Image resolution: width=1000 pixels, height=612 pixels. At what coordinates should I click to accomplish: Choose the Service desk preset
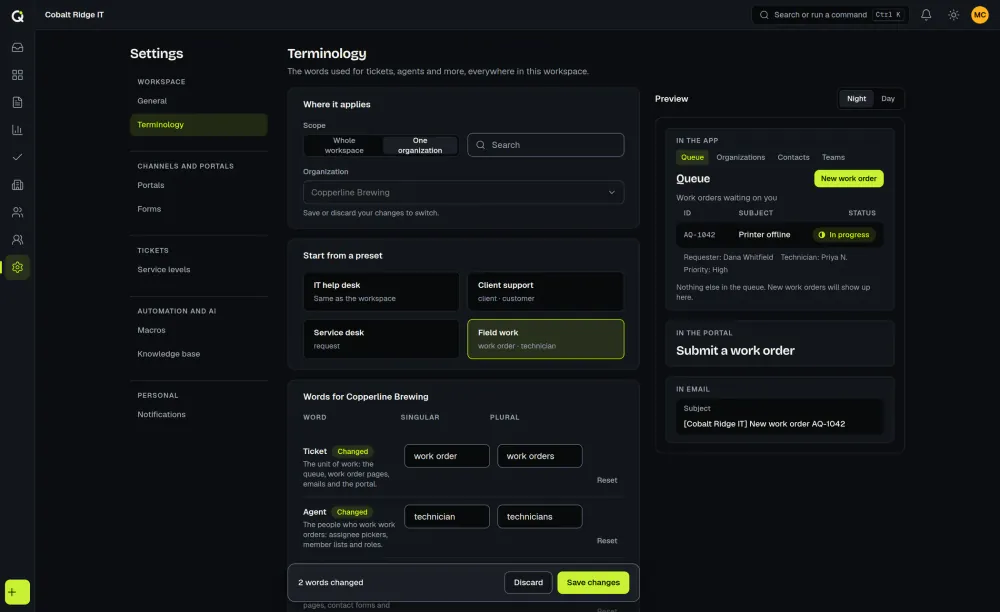[381, 339]
